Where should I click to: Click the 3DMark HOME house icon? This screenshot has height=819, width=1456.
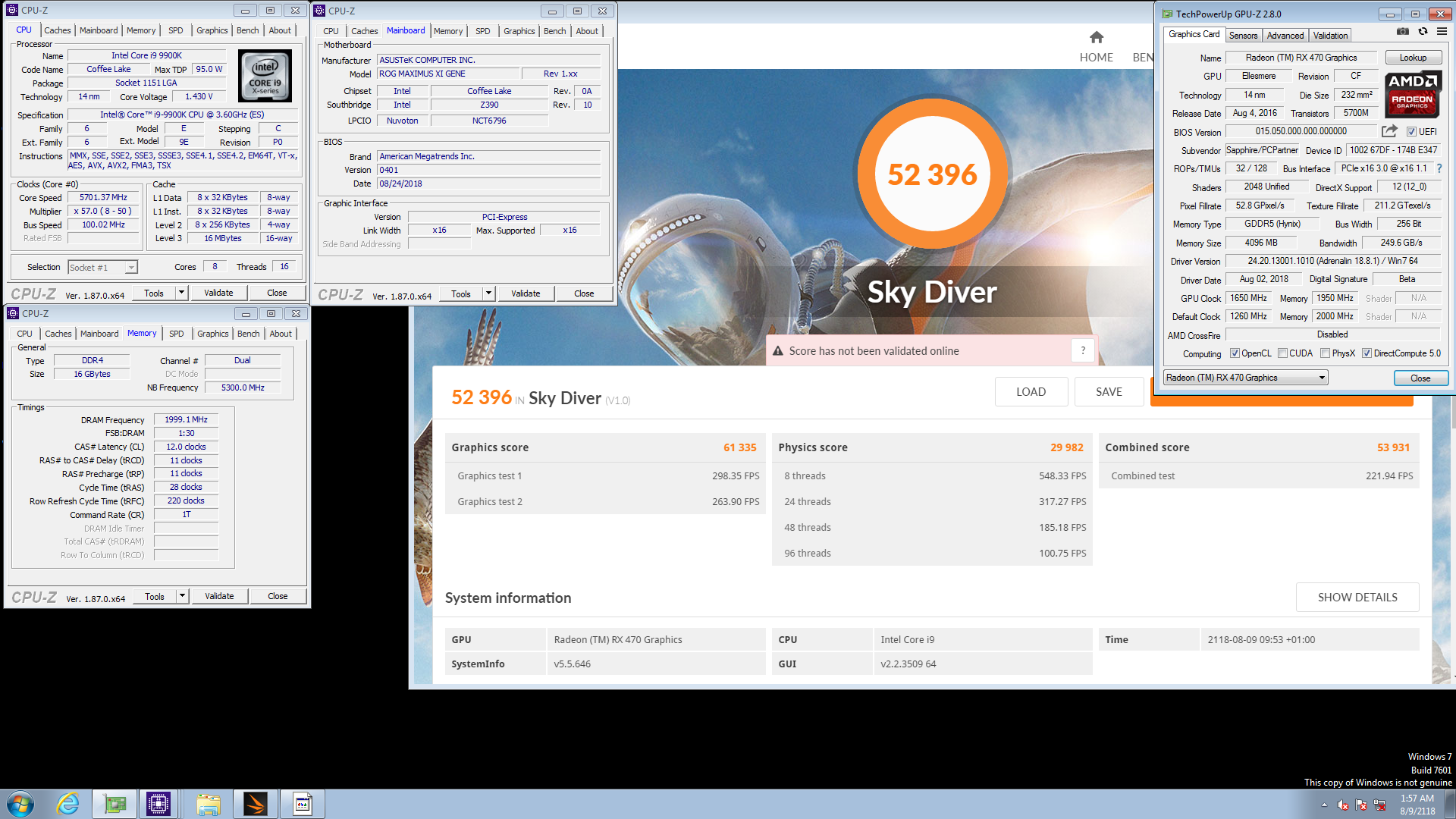1097,37
